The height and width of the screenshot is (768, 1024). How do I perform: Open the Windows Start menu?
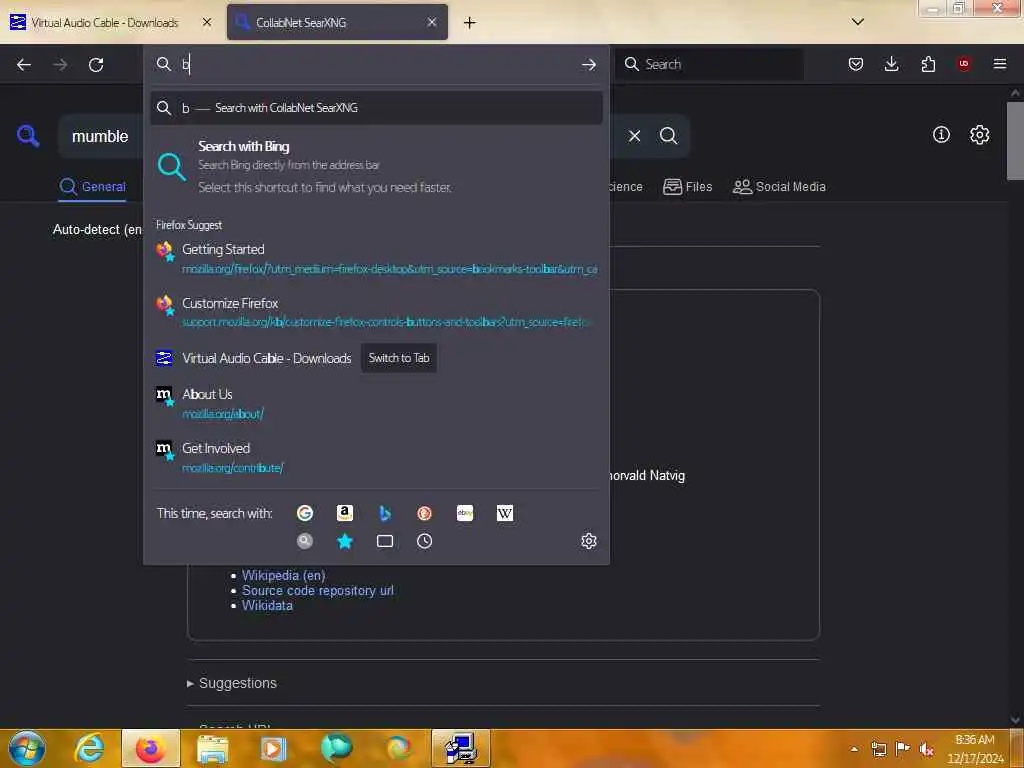tap(27, 749)
